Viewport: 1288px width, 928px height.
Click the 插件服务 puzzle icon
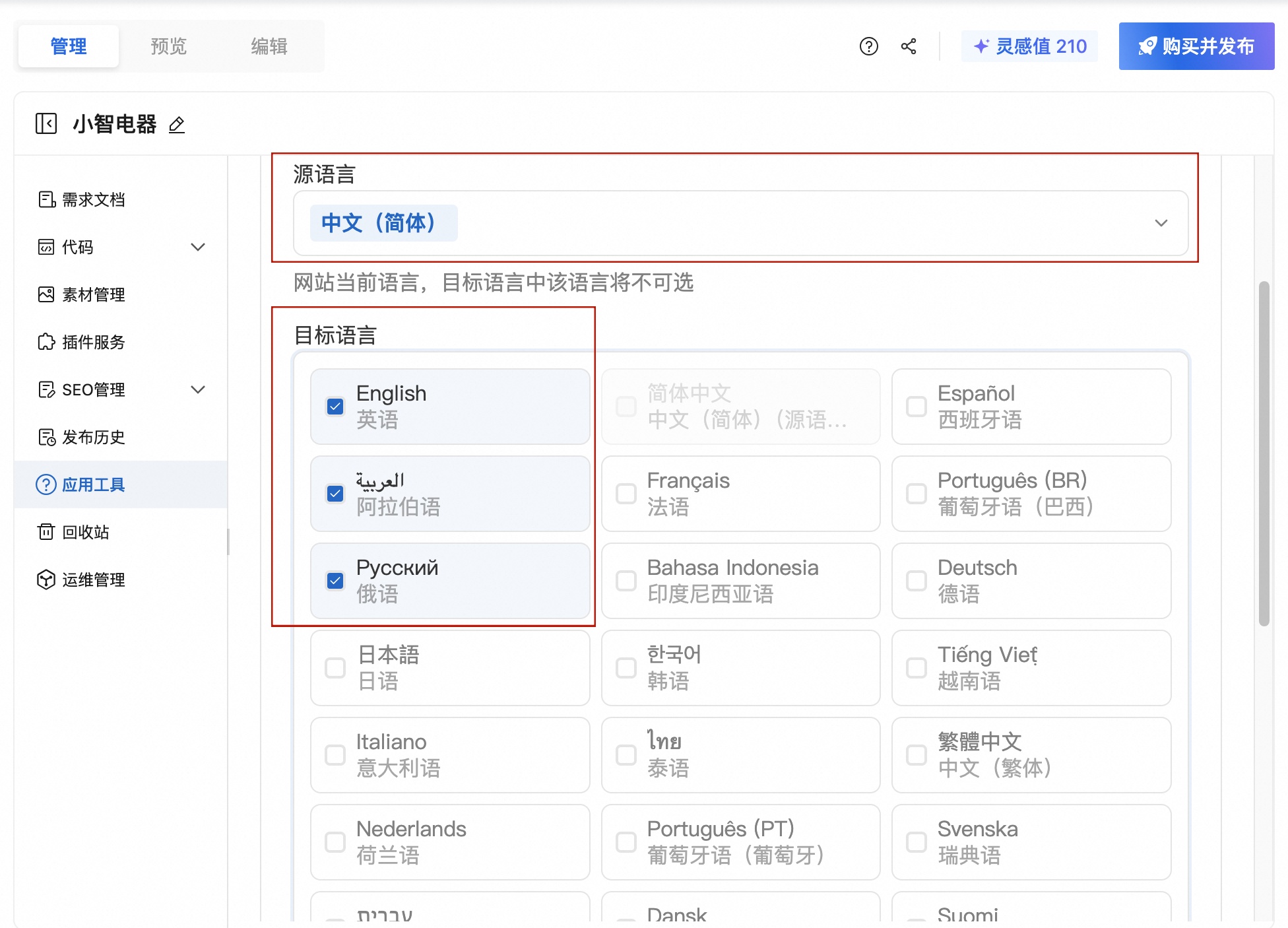point(46,342)
